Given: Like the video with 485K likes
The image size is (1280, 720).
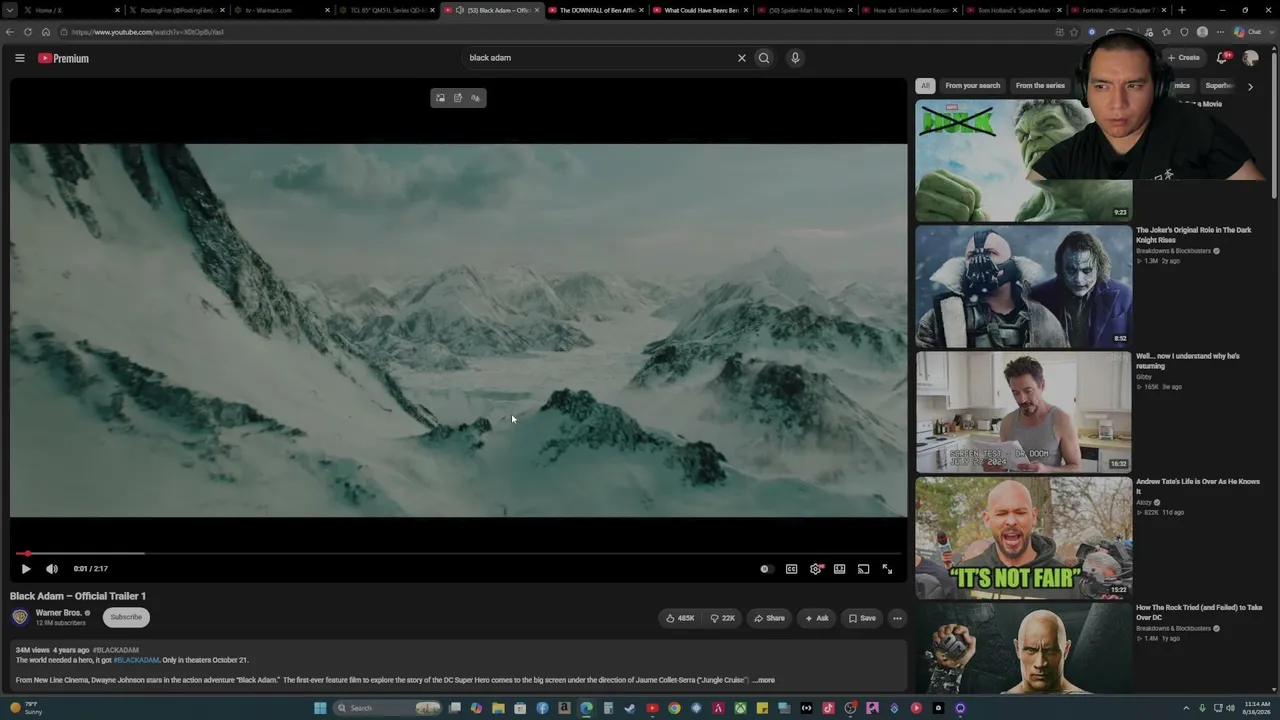Looking at the screenshot, I should point(680,618).
